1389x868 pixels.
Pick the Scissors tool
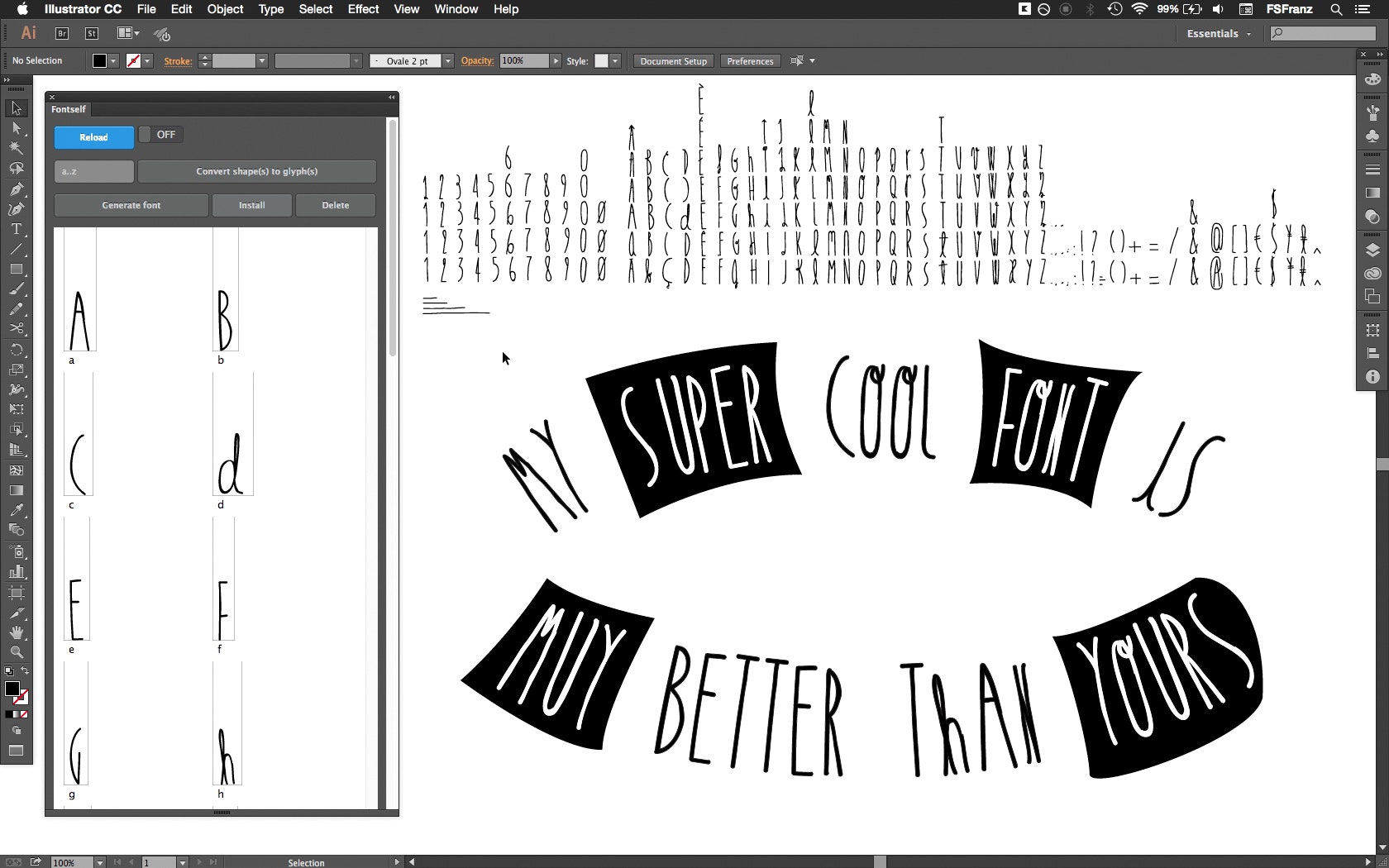[16, 329]
